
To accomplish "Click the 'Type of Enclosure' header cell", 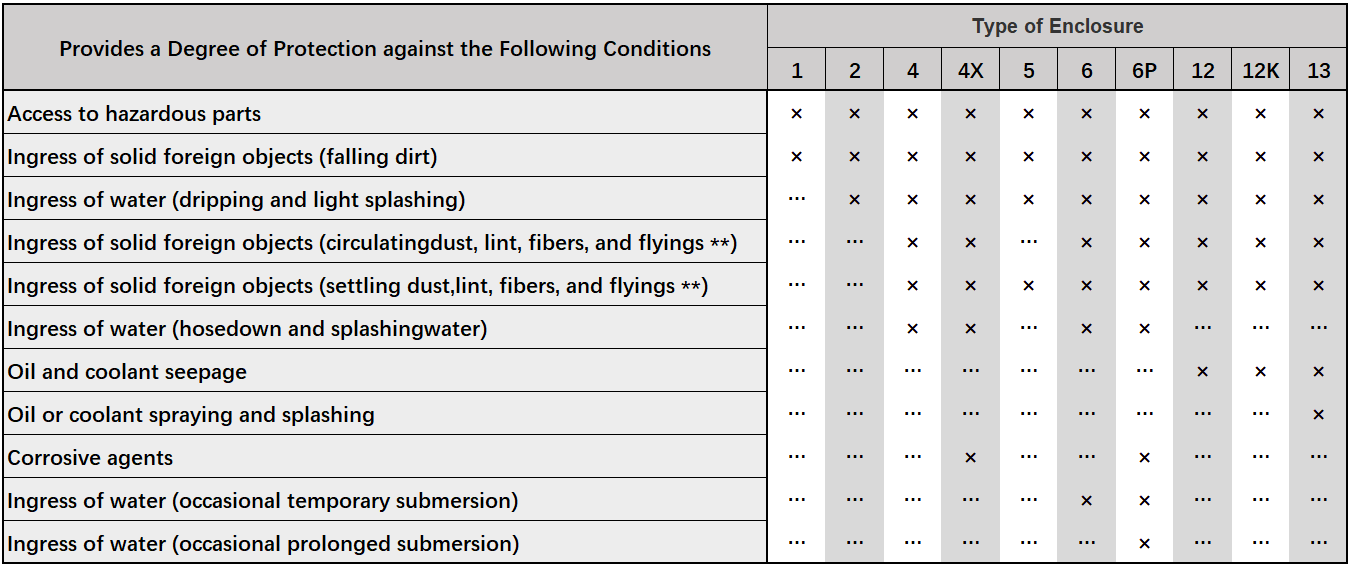I will pyautogui.click(x=1057, y=26).
